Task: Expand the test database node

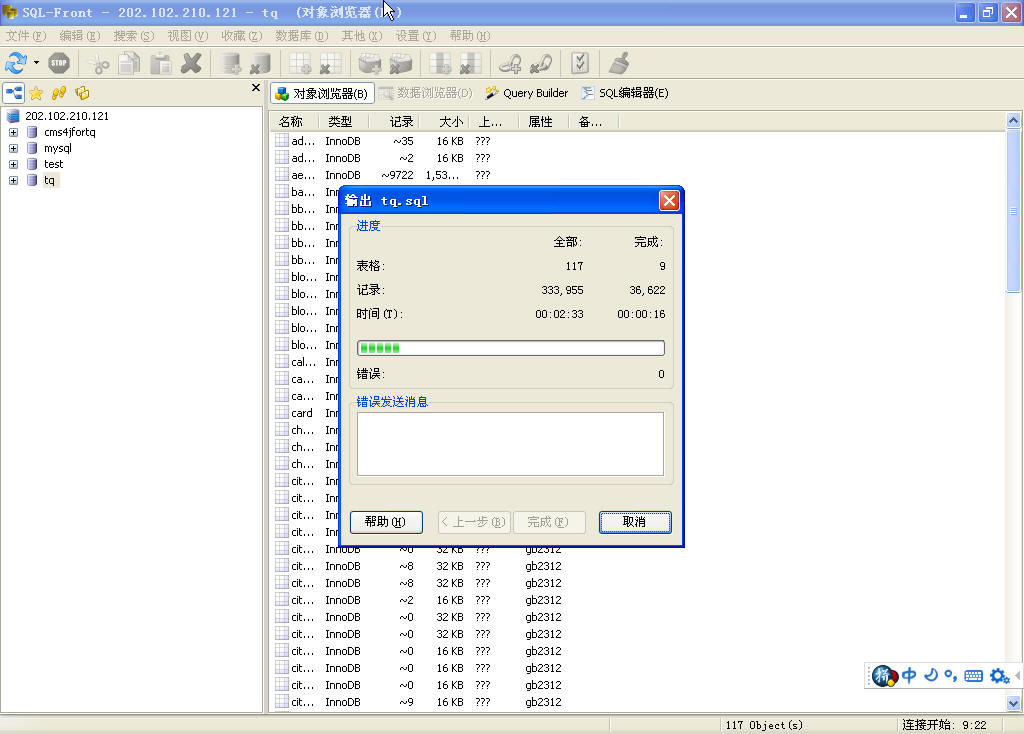Action: coord(13,164)
